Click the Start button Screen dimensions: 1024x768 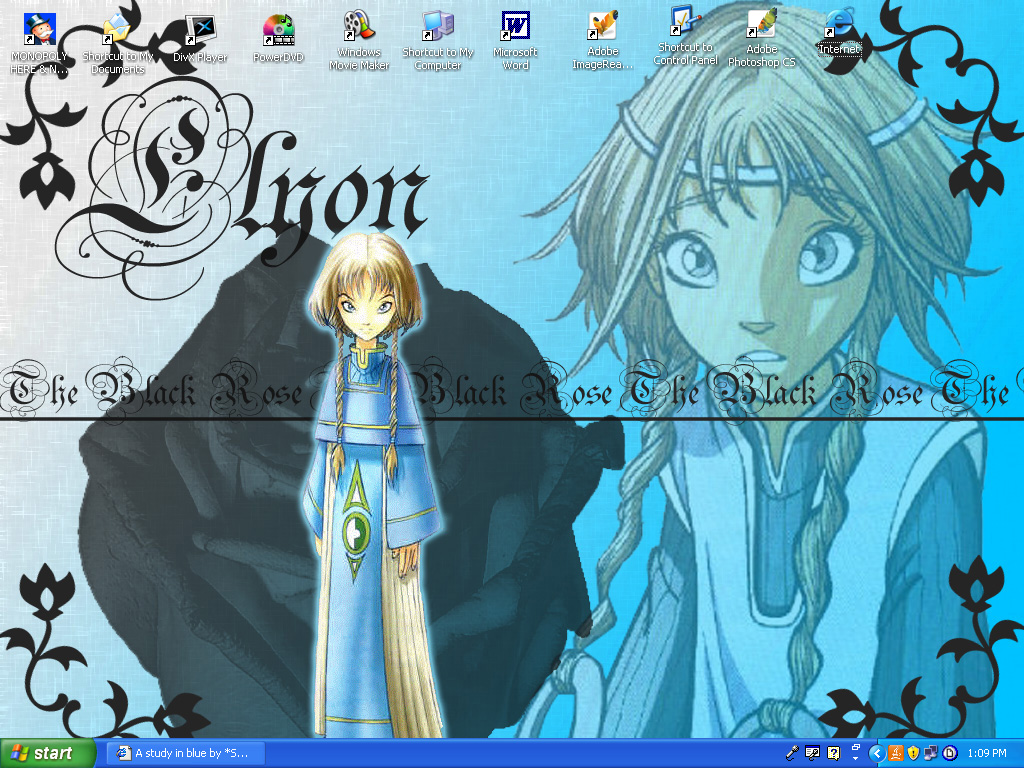47,753
